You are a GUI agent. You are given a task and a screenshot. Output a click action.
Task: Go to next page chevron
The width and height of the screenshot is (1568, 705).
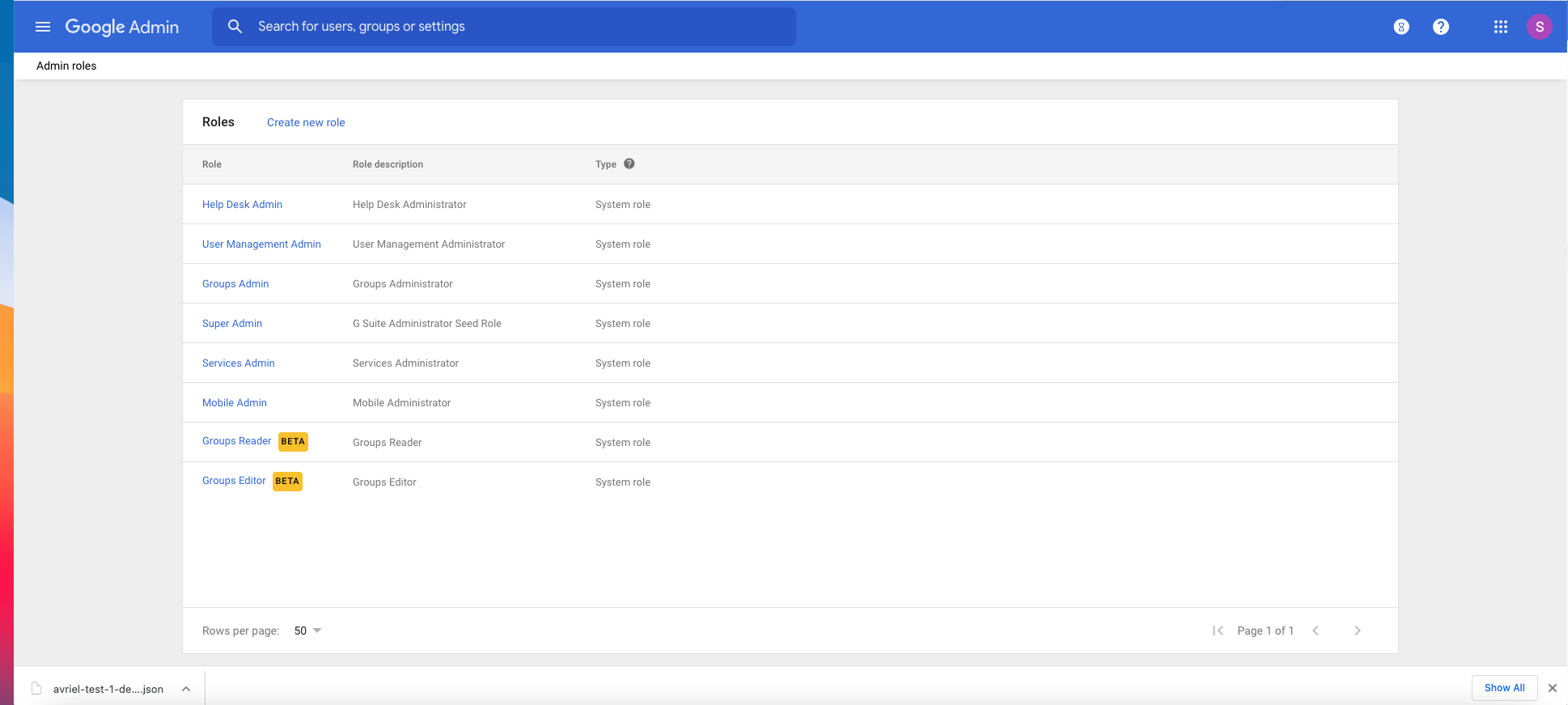click(x=1358, y=631)
